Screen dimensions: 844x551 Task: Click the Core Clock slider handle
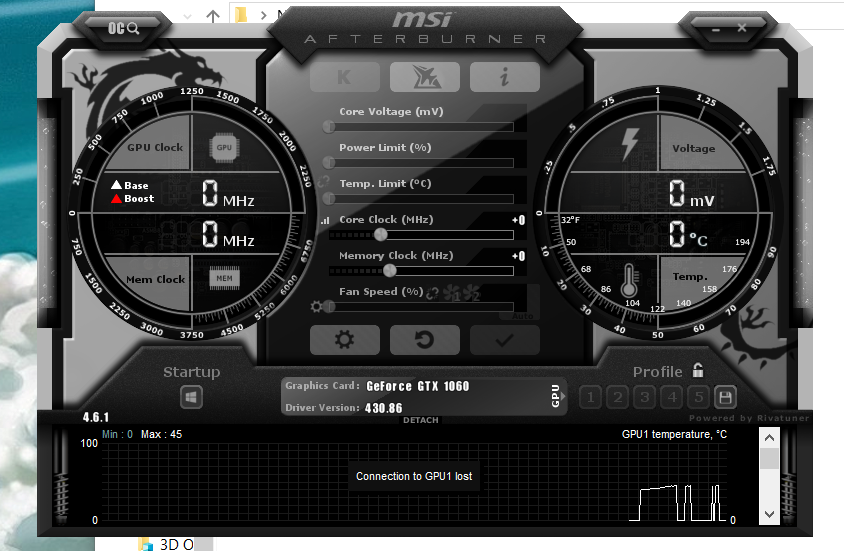(x=381, y=235)
